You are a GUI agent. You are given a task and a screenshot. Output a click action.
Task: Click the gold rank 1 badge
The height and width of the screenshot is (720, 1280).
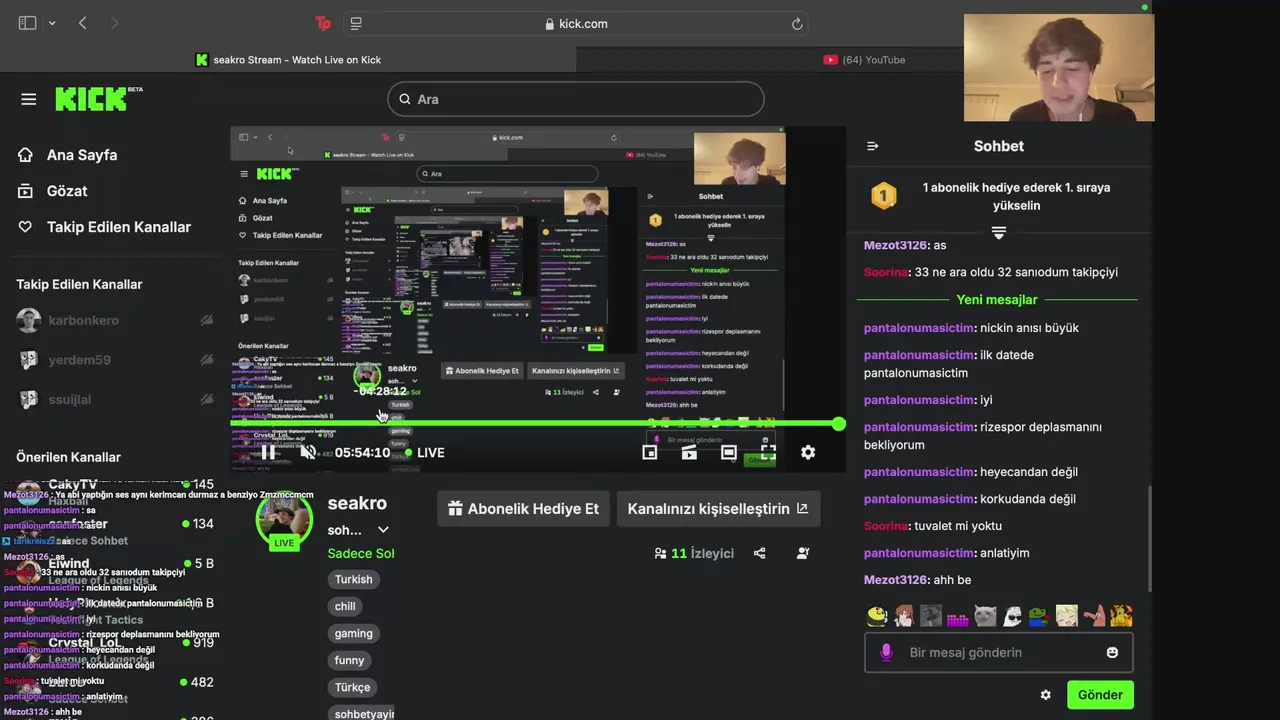click(883, 196)
